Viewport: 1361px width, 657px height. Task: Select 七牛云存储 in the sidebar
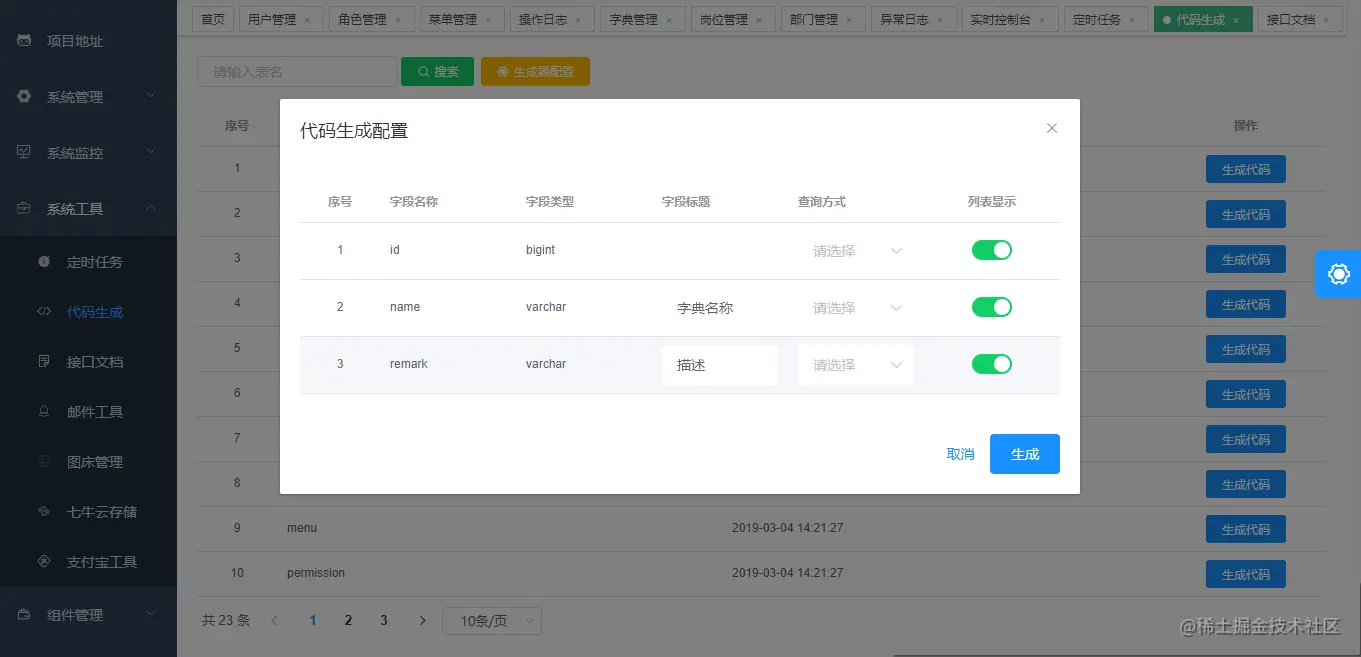pyautogui.click(x=98, y=511)
